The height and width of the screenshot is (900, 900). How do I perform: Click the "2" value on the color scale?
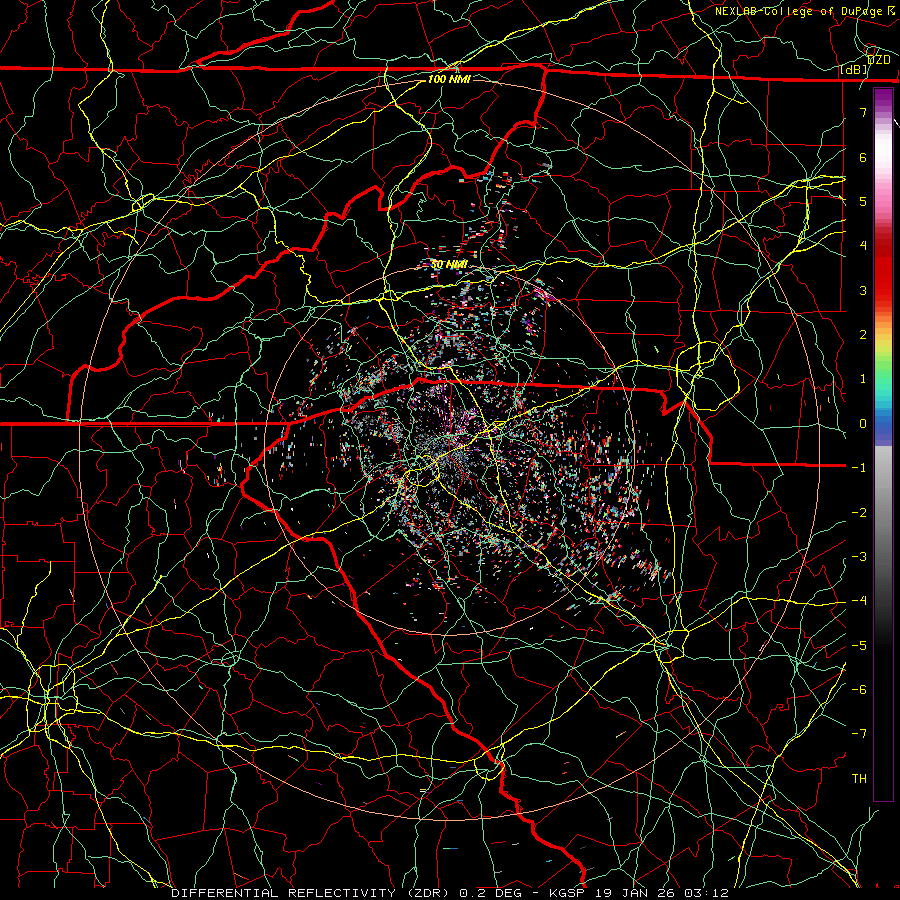point(863,335)
